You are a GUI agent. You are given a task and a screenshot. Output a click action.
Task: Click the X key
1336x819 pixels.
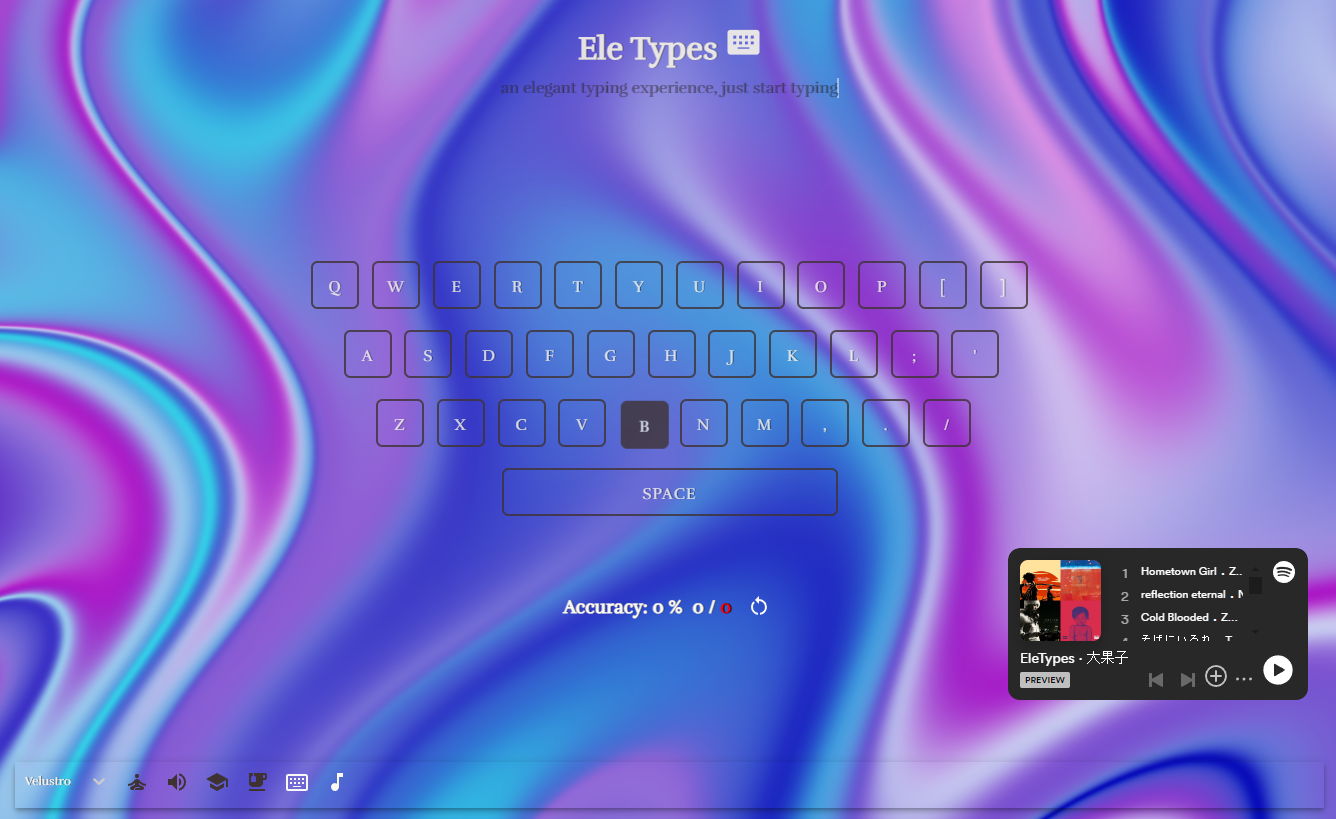click(x=460, y=423)
